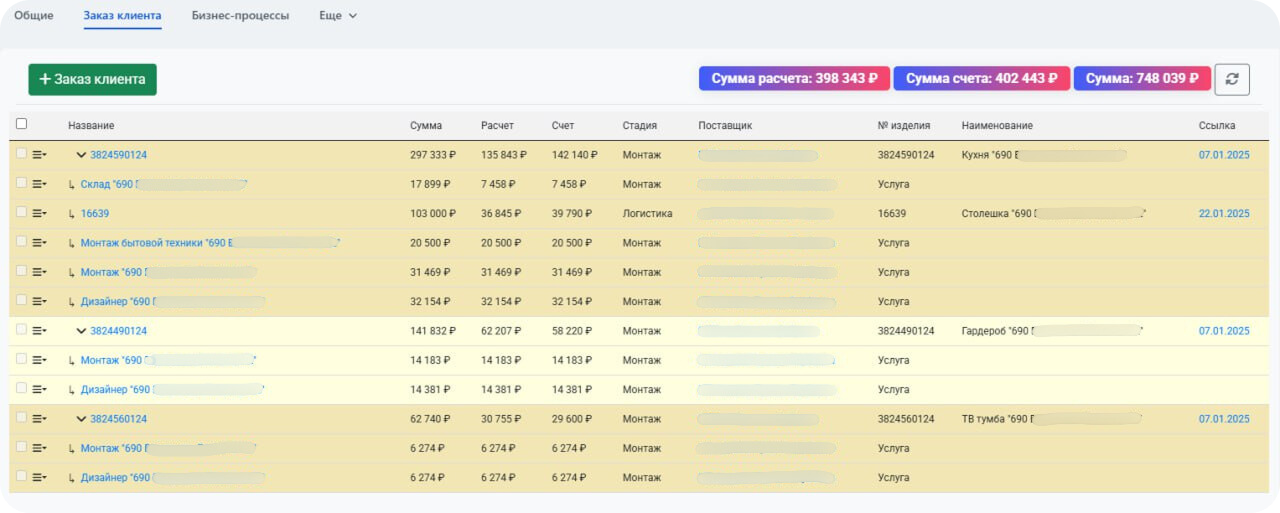Open row menu icon for order 3824490124
Screen dimensions: 1280x513
(40, 331)
